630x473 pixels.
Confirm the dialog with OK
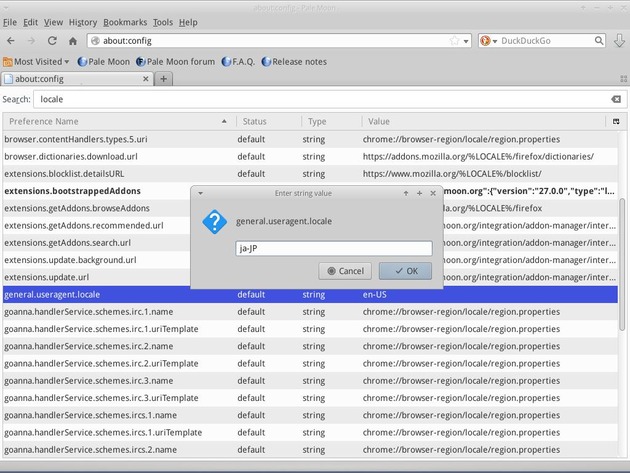coord(405,271)
